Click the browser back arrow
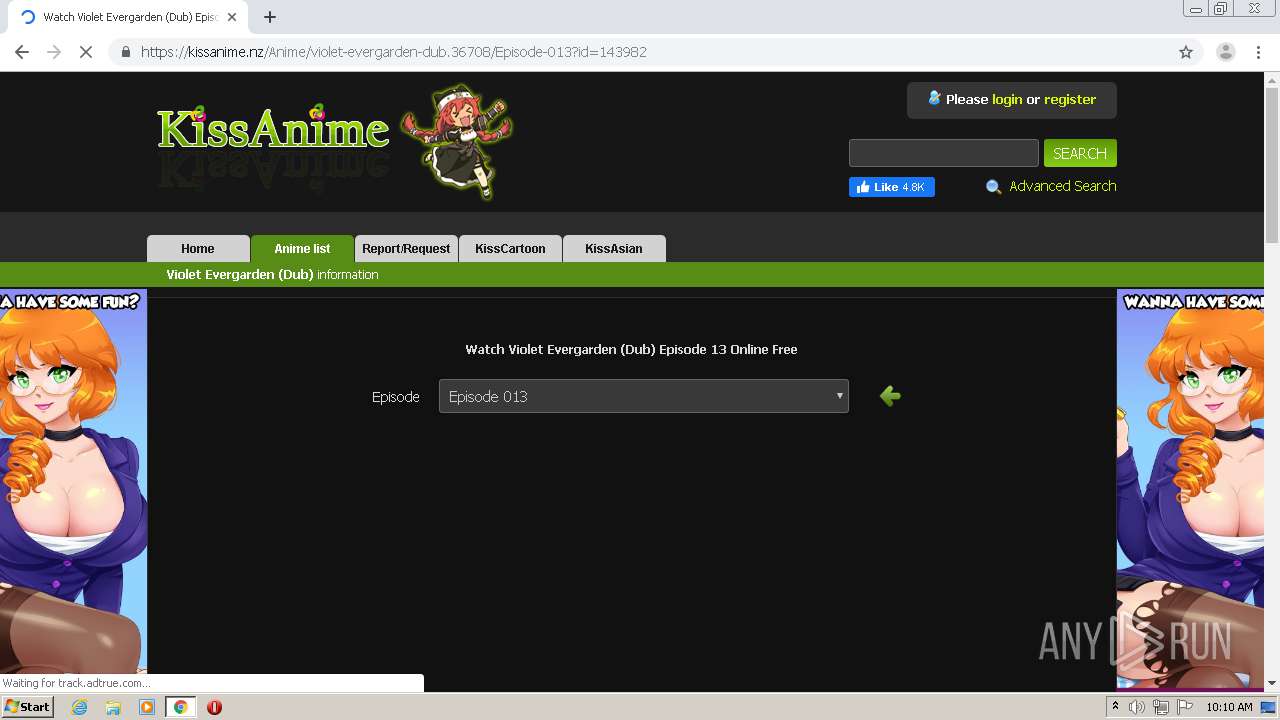The image size is (1280, 720). [x=22, y=52]
